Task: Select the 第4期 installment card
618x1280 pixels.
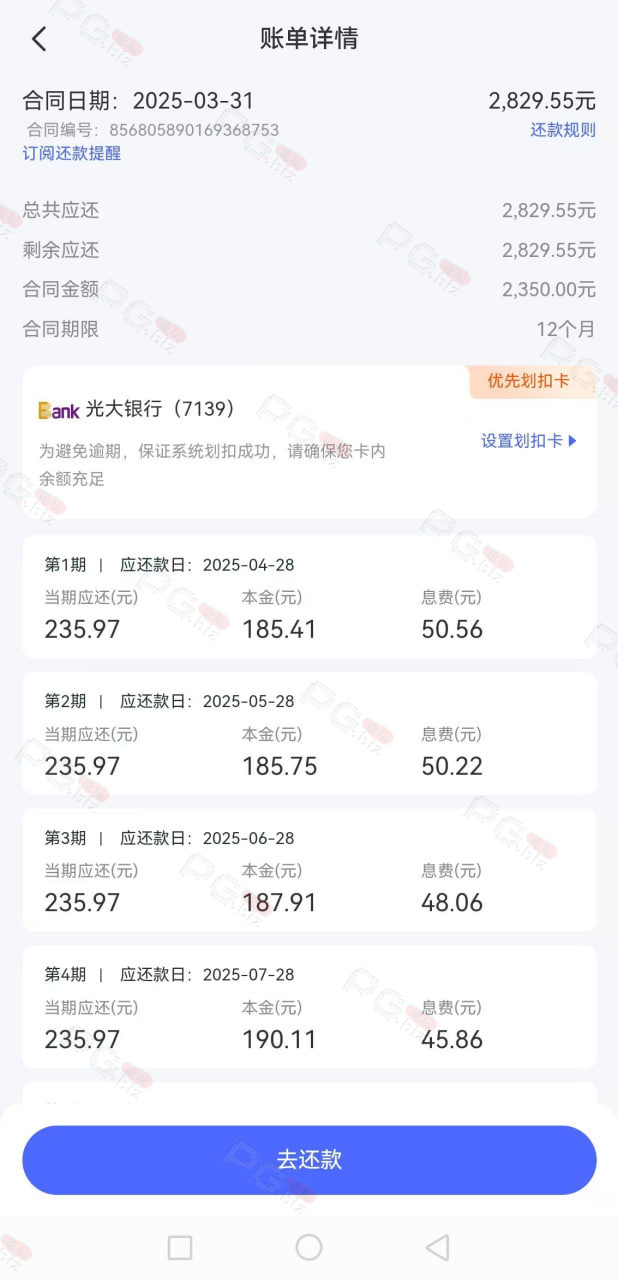Action: pos(309,1007)
